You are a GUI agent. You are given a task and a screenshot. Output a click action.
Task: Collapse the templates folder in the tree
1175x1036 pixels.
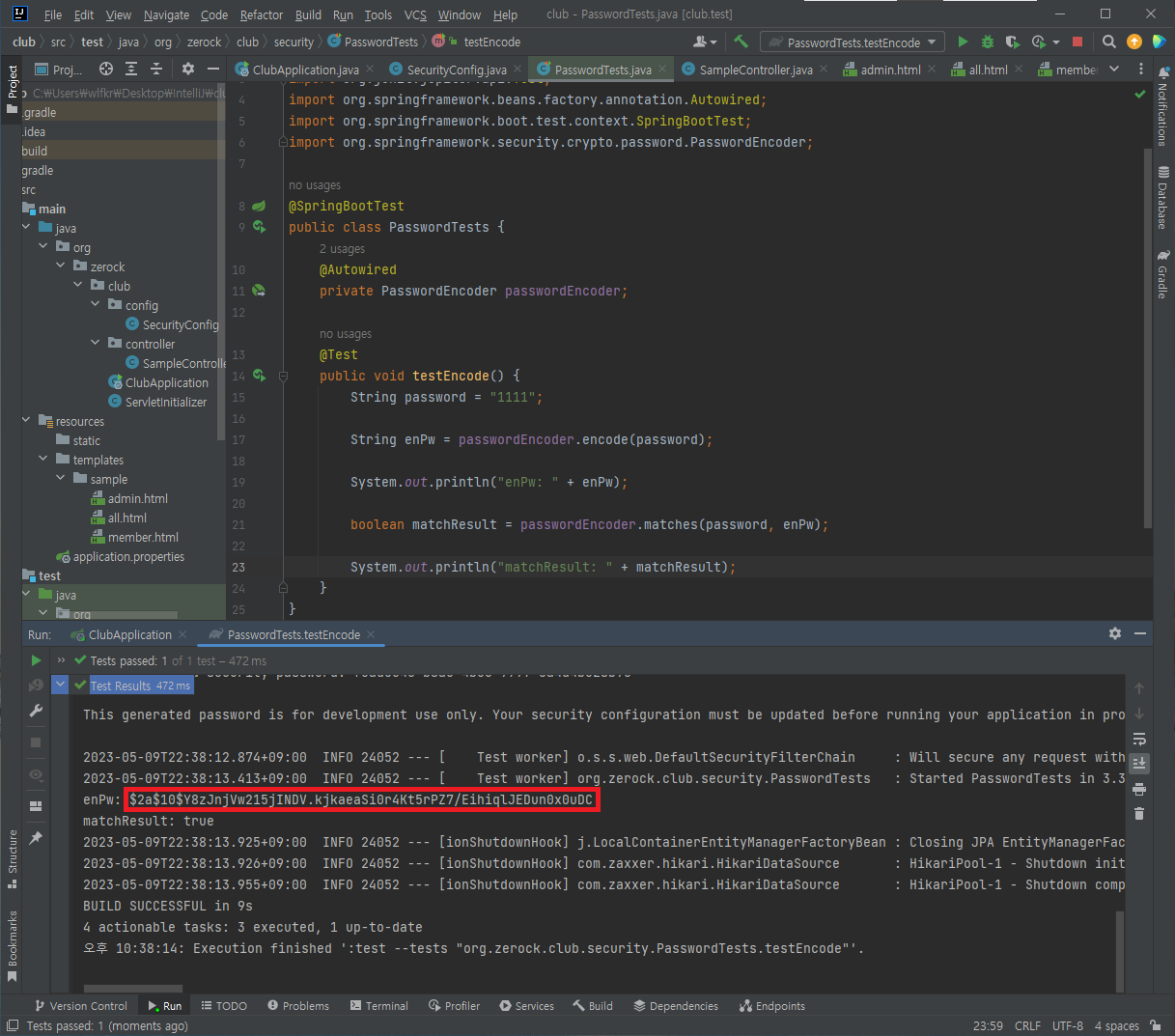43,459
